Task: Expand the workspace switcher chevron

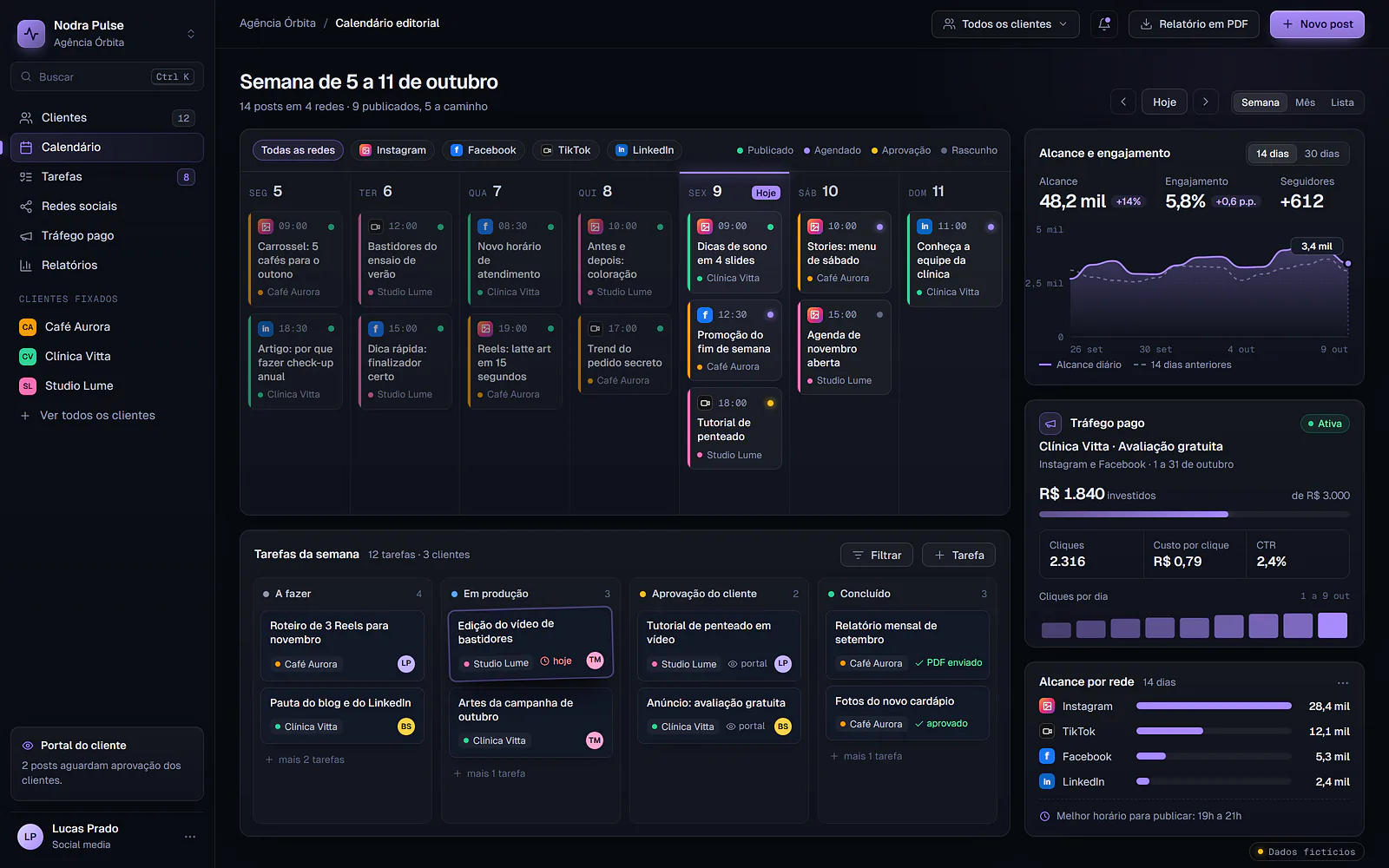Action: click(191, 34)
